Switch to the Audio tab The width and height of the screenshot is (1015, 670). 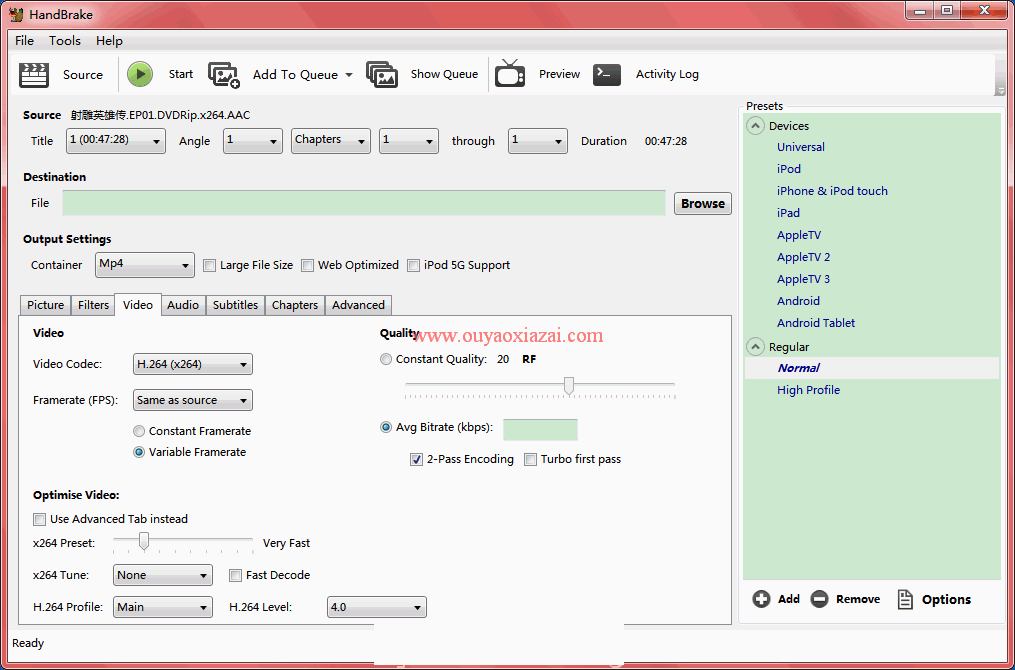183,306
